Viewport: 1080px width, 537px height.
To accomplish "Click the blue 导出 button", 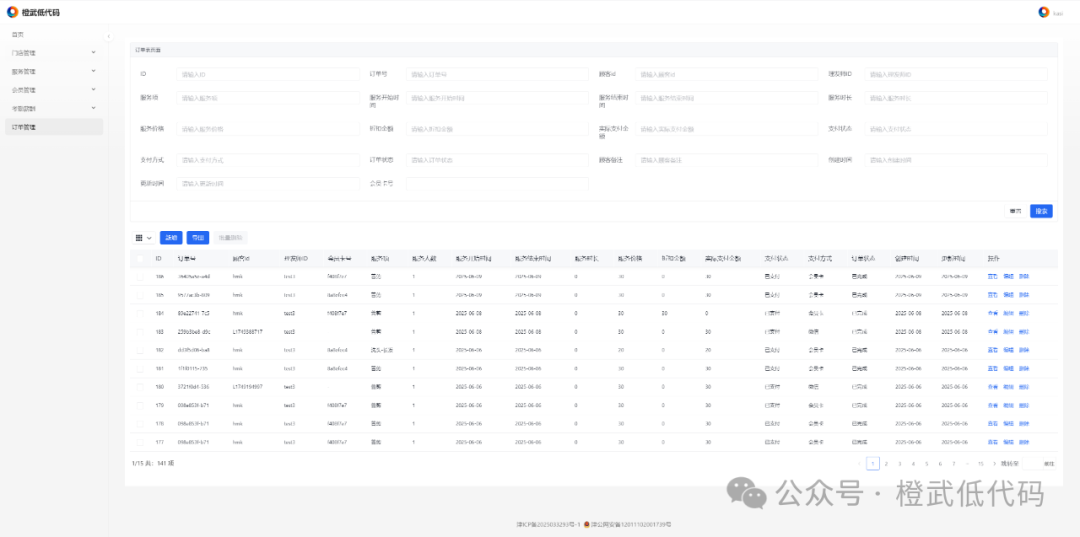I will coord(198,238).
